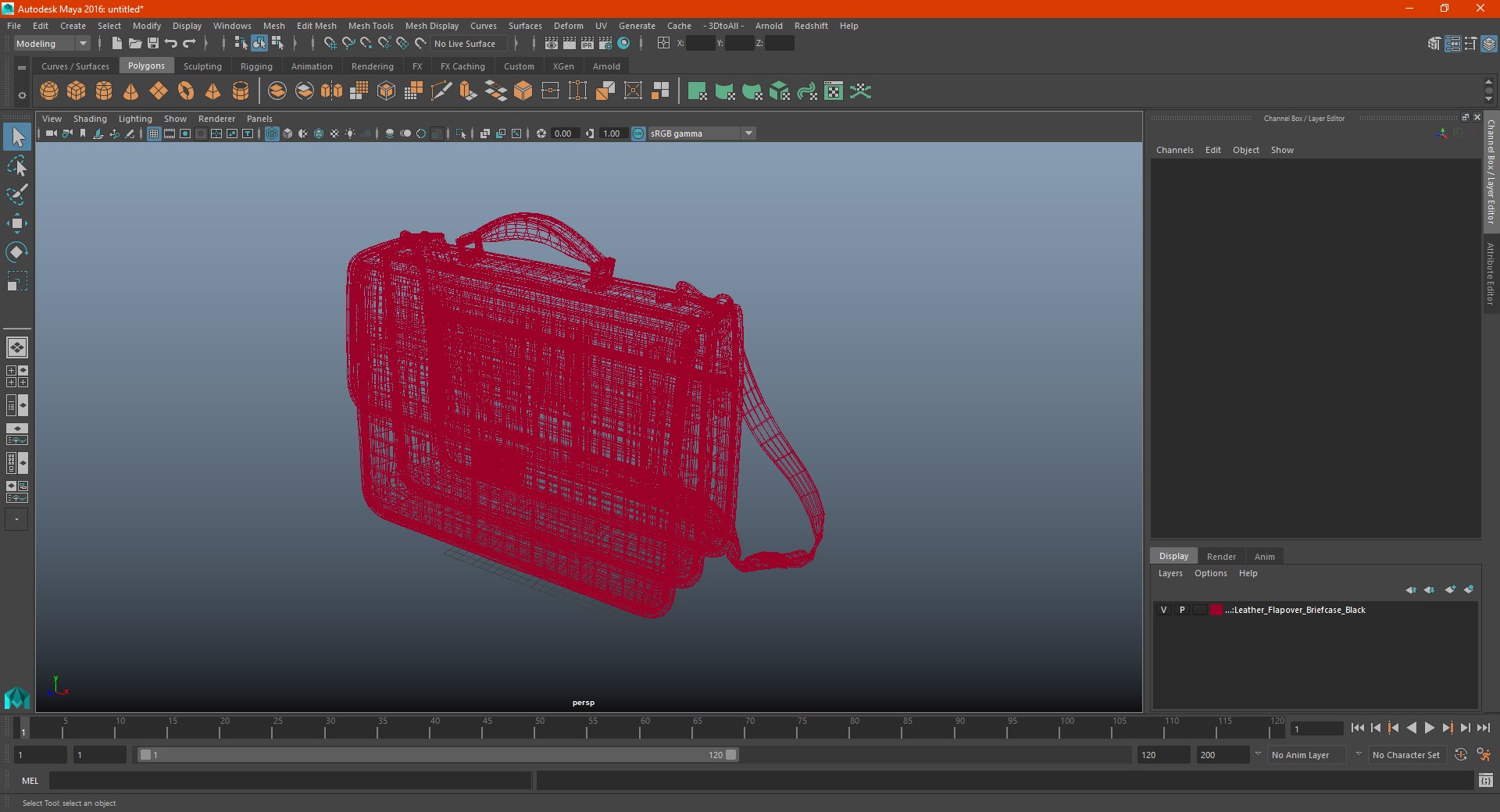
Task: Click the Undo arrow icon
Action: pyautogui.click(x=171, y=44)
